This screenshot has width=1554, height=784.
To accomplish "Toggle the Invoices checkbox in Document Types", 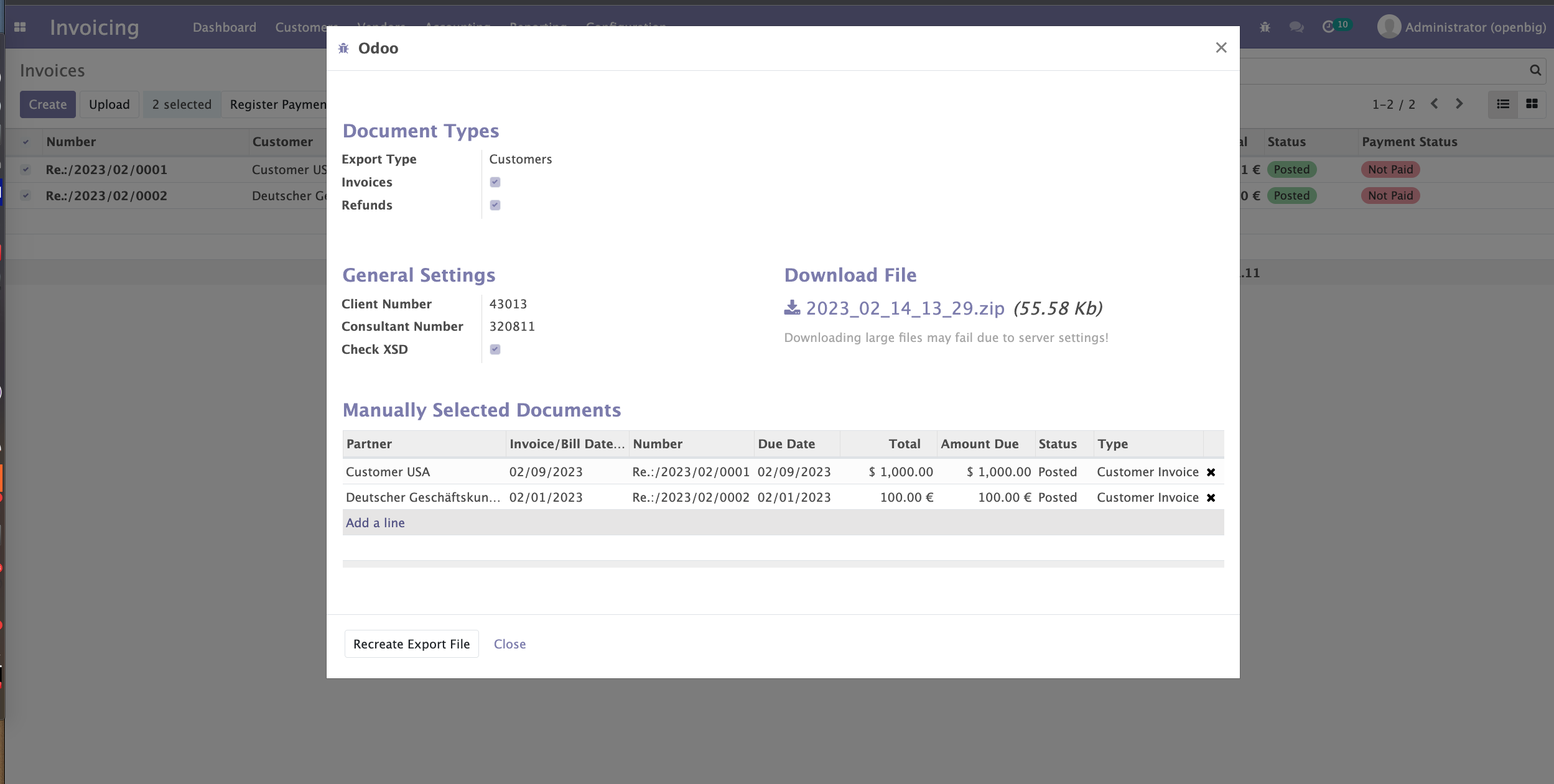I will pyautogui.click(x=495, y=182).
